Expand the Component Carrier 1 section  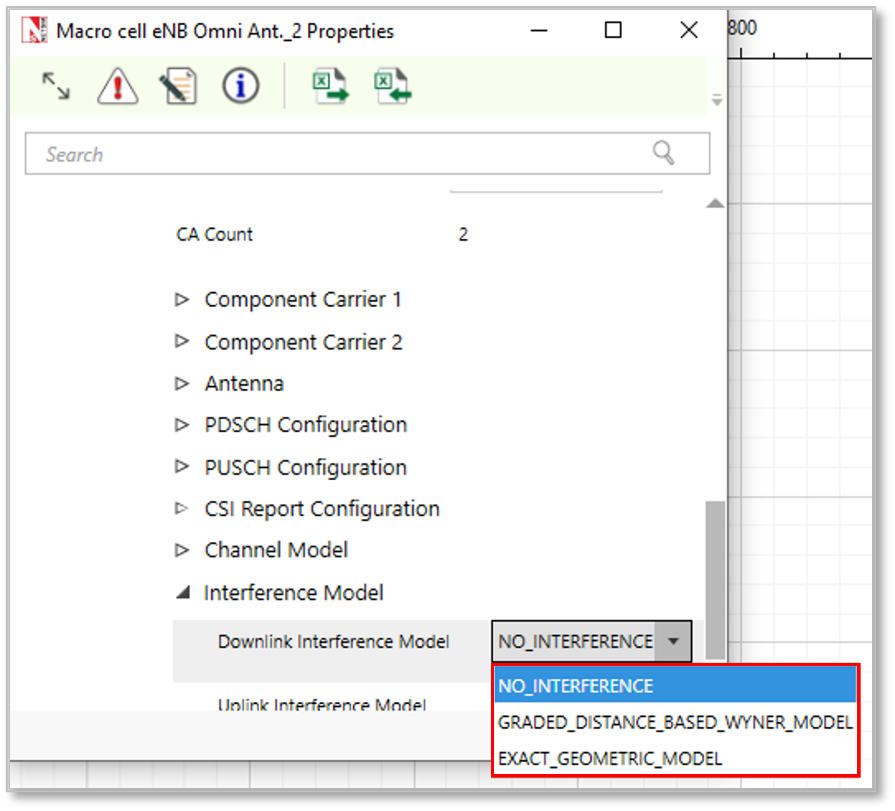[182, 299]
